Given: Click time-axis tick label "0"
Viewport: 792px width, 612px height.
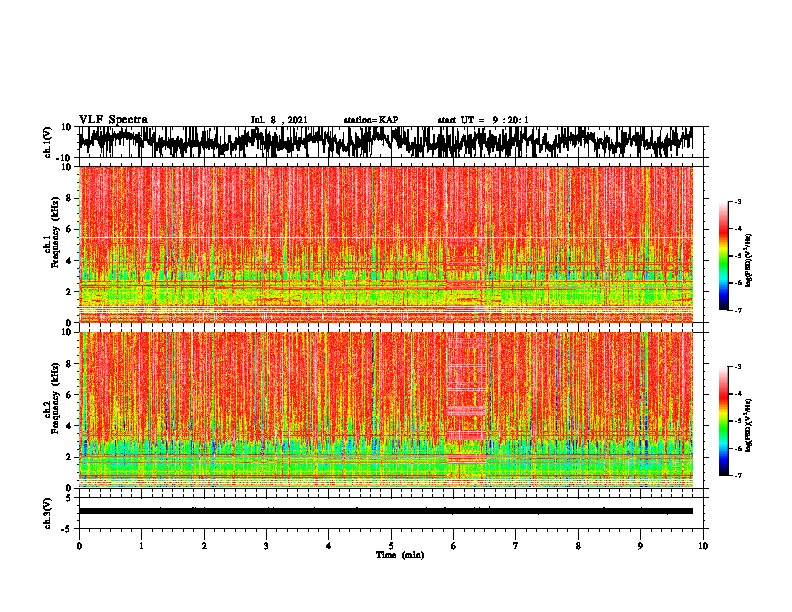Looking at the screenshot, I should tap(79, 546).
